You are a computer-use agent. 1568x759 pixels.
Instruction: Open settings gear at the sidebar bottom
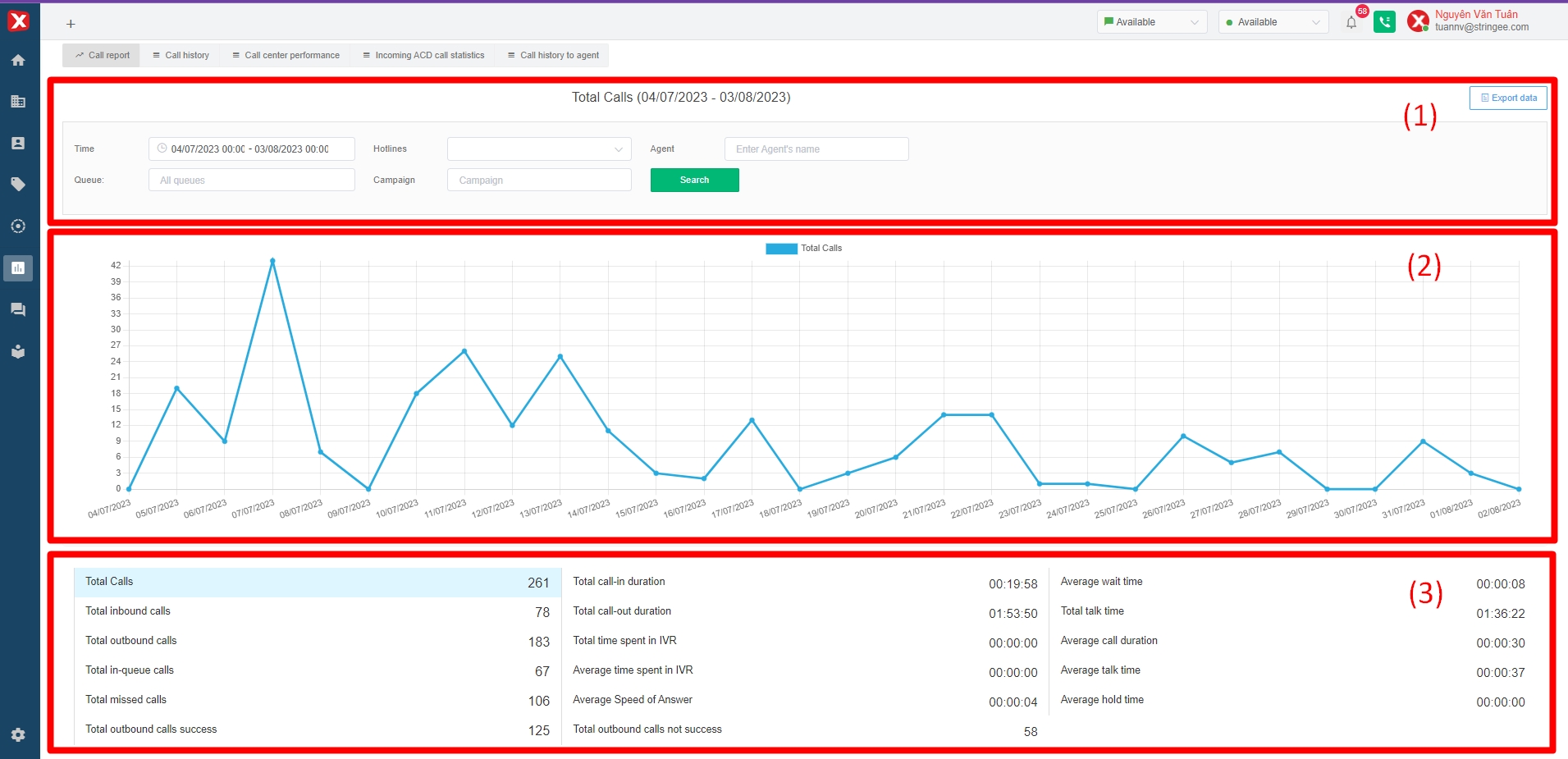(18, 734)
